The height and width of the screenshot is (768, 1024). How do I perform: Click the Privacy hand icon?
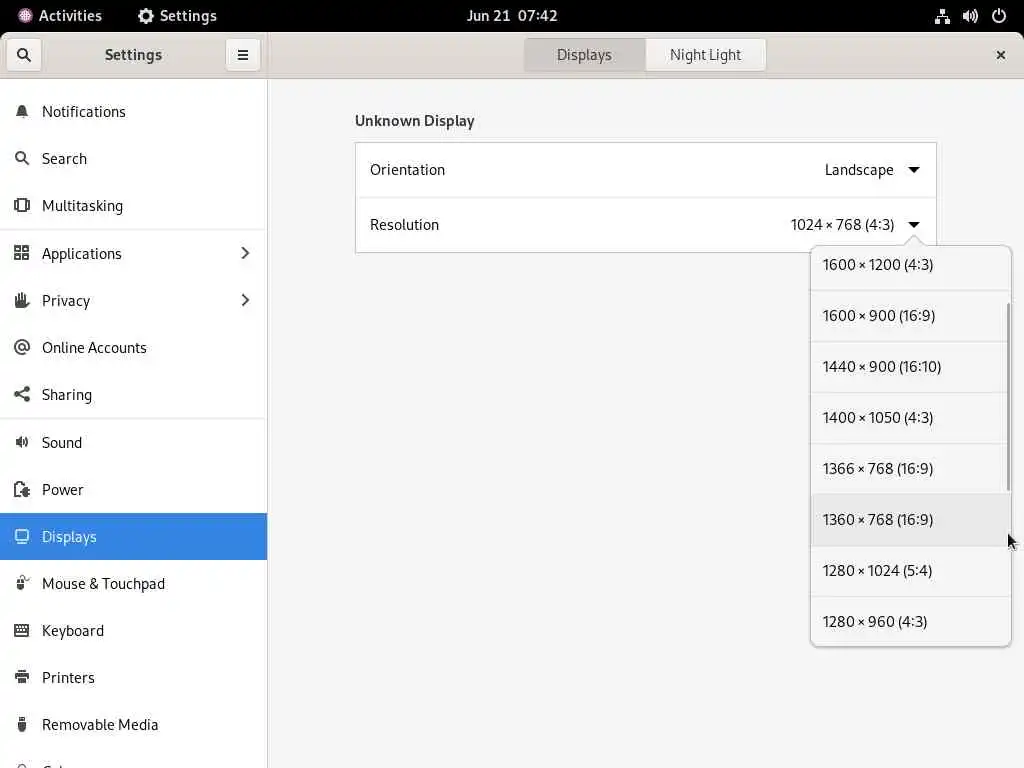coord(22,300)
